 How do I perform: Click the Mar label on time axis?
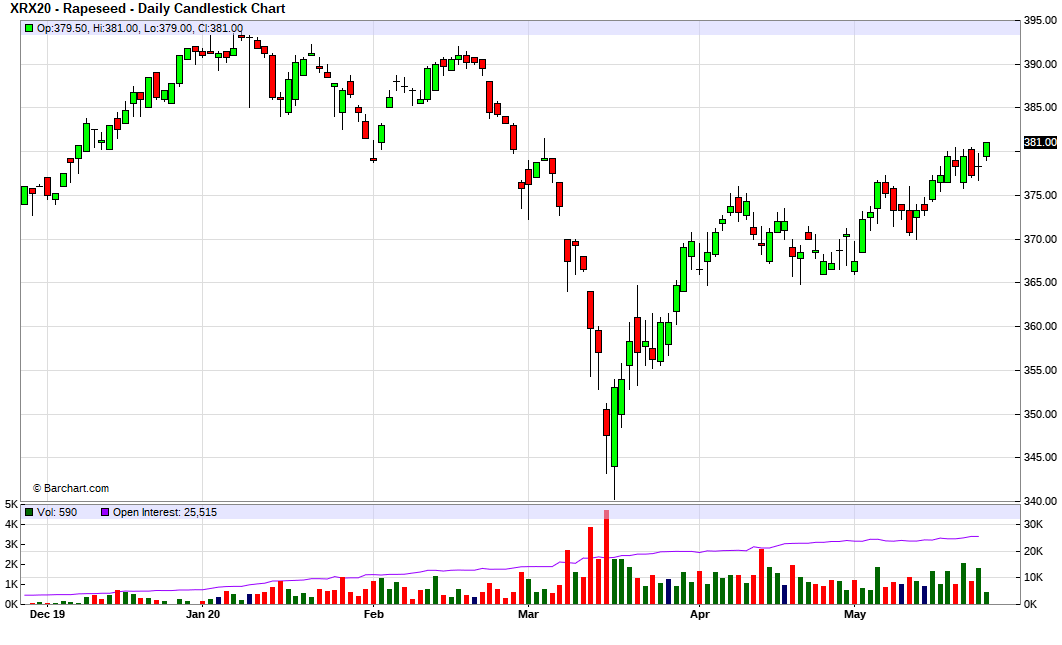click(528, 615)
